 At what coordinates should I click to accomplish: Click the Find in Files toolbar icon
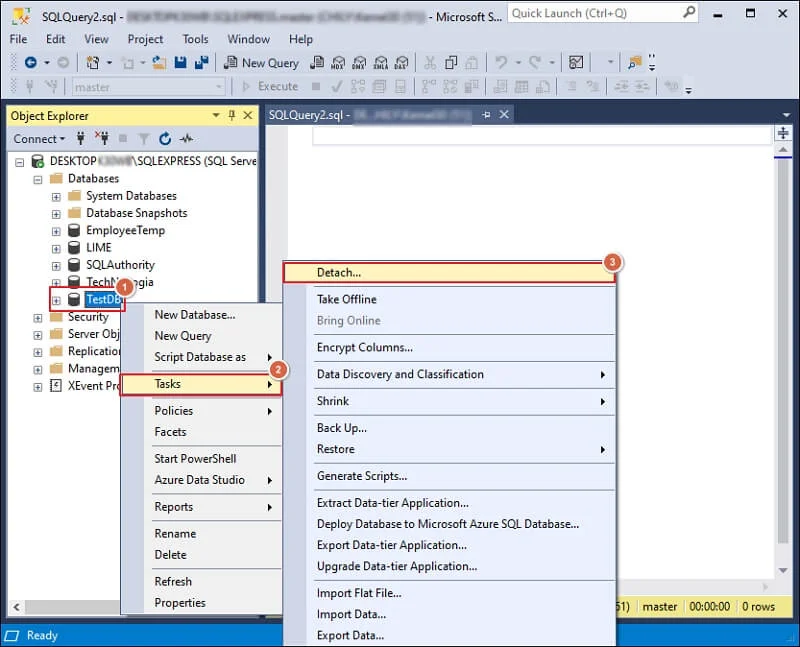(x=635, y=63)
